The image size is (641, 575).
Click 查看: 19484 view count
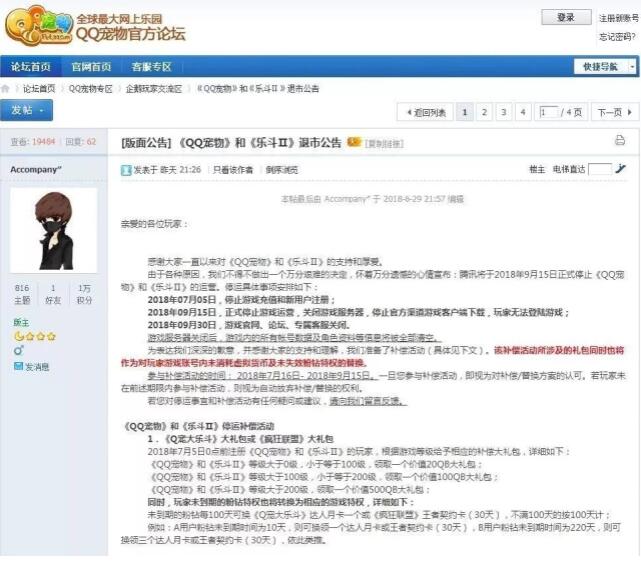click(33, 141)
